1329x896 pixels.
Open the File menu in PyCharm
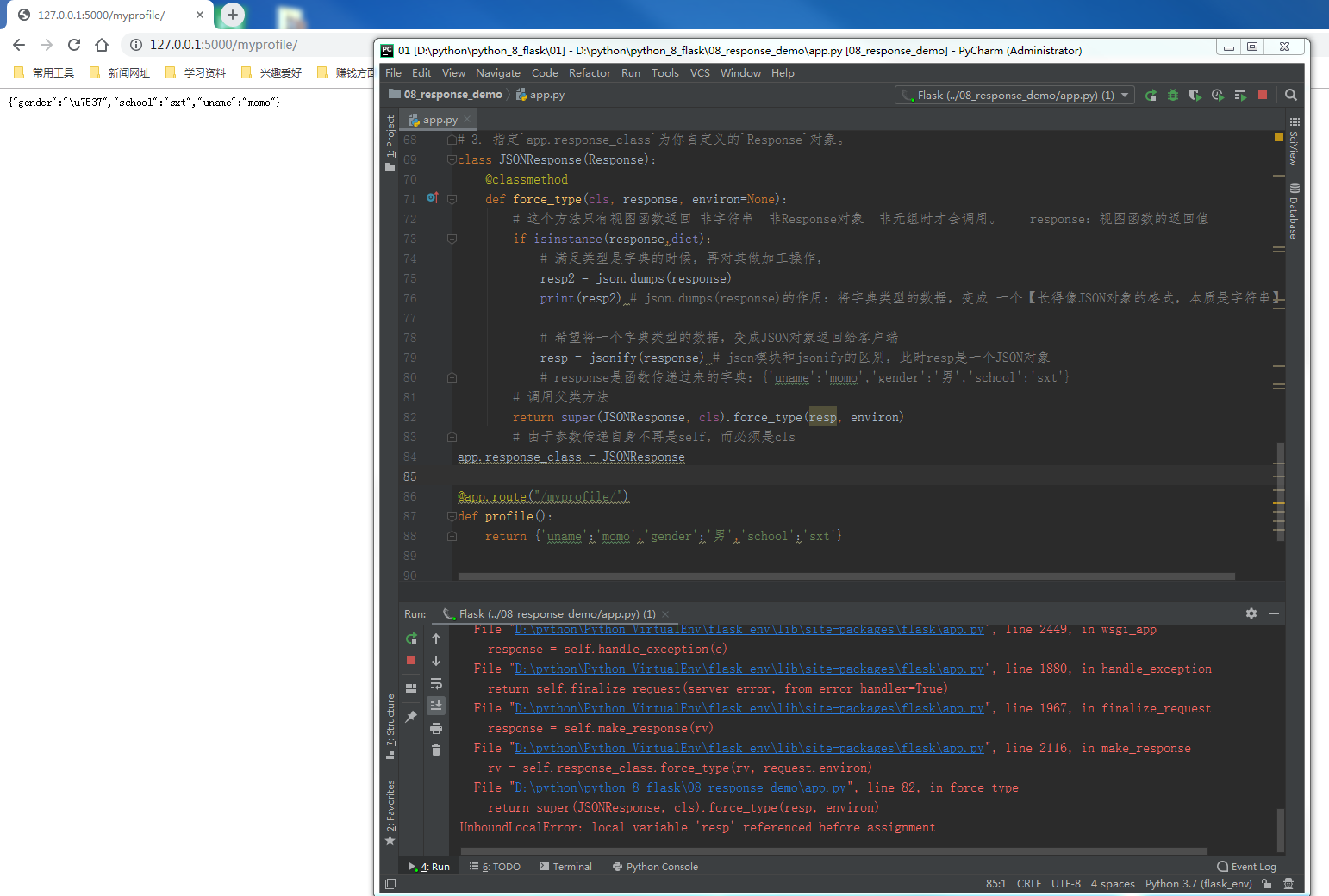click(394, 73)
